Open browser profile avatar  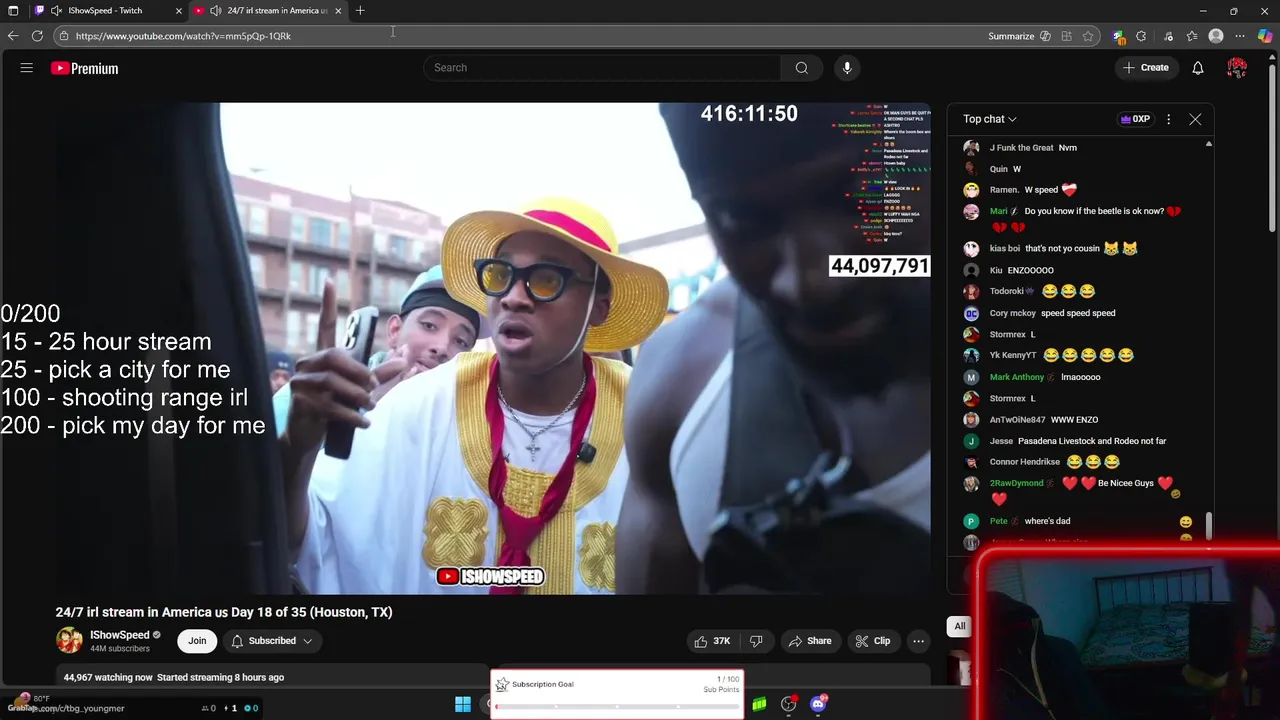pyautogui.click(x=1216, y=36)
